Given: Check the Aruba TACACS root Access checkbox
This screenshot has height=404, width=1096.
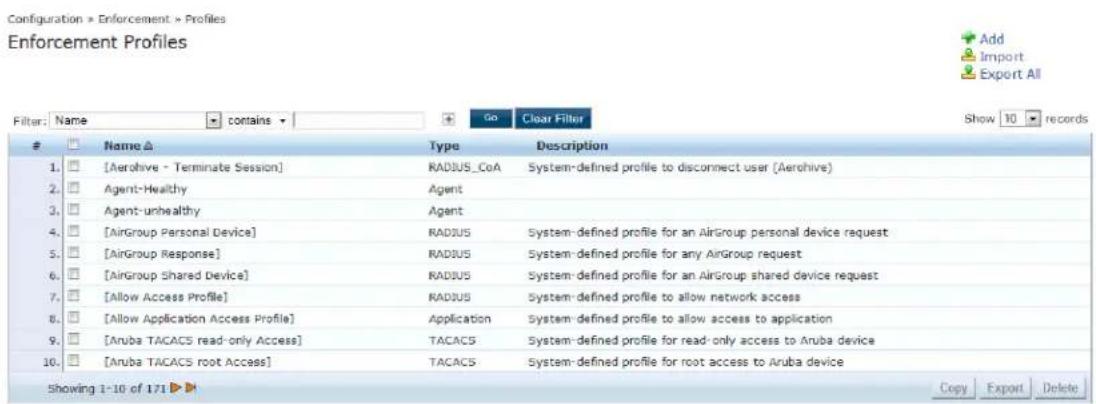Looking at the screenshot, I should coord(75,362).
